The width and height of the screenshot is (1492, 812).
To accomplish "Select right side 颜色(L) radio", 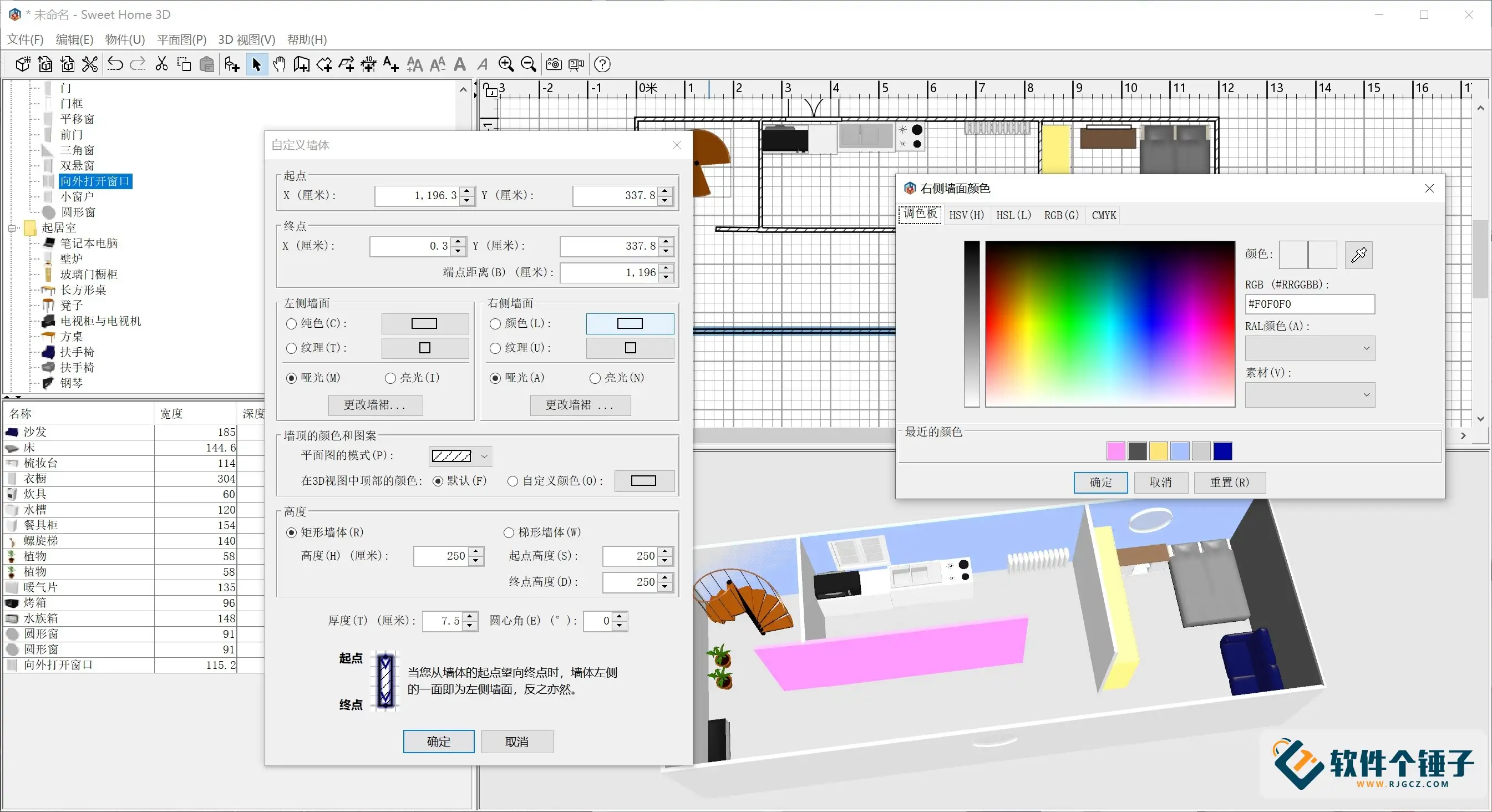I will point(495,324).
